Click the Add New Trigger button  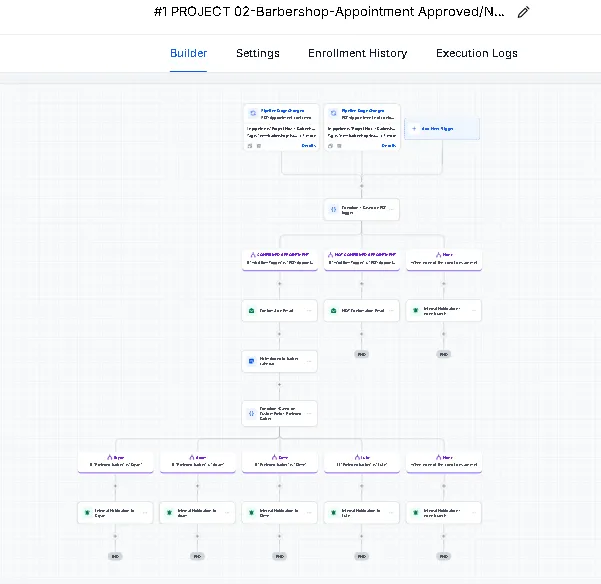(442, 128)
